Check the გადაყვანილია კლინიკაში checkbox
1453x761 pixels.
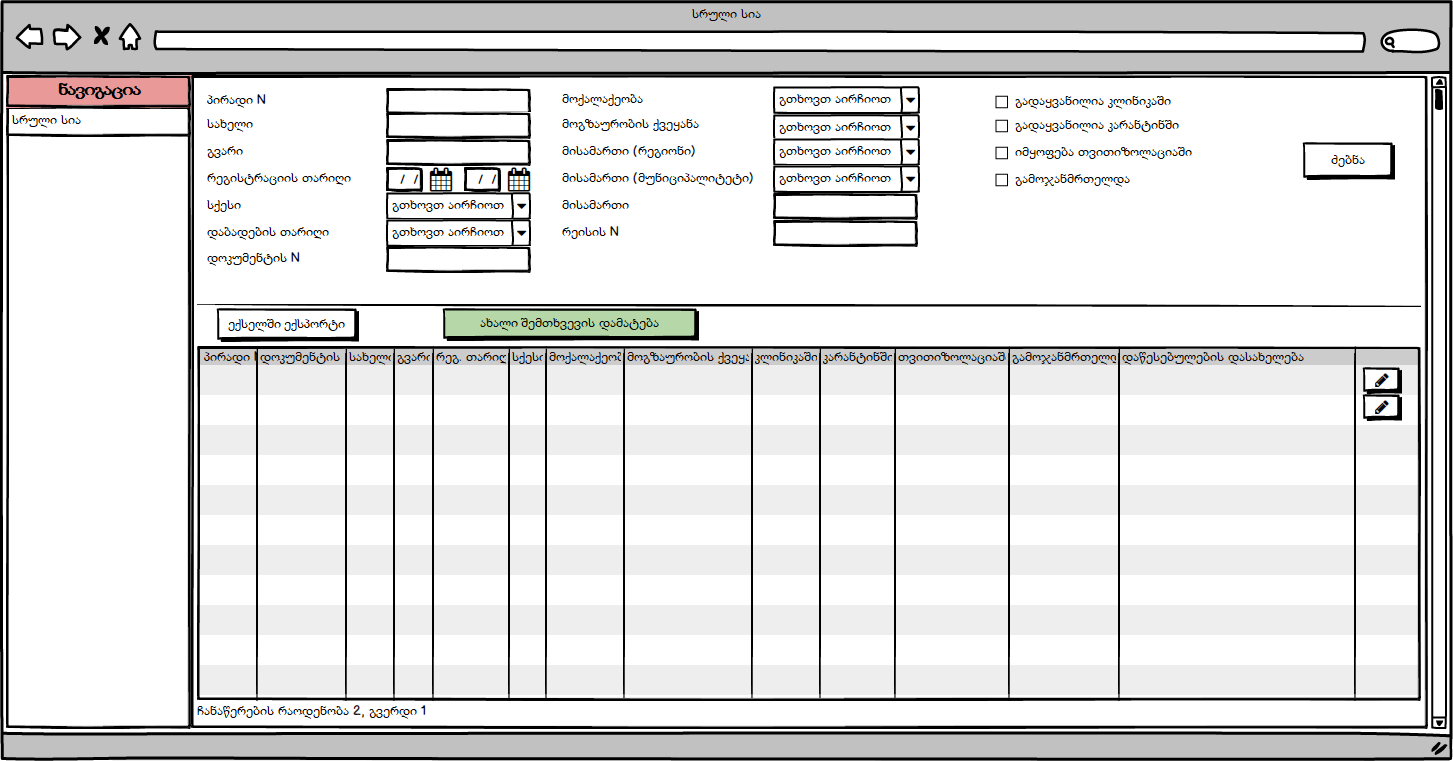click(x=1002, y=102)
